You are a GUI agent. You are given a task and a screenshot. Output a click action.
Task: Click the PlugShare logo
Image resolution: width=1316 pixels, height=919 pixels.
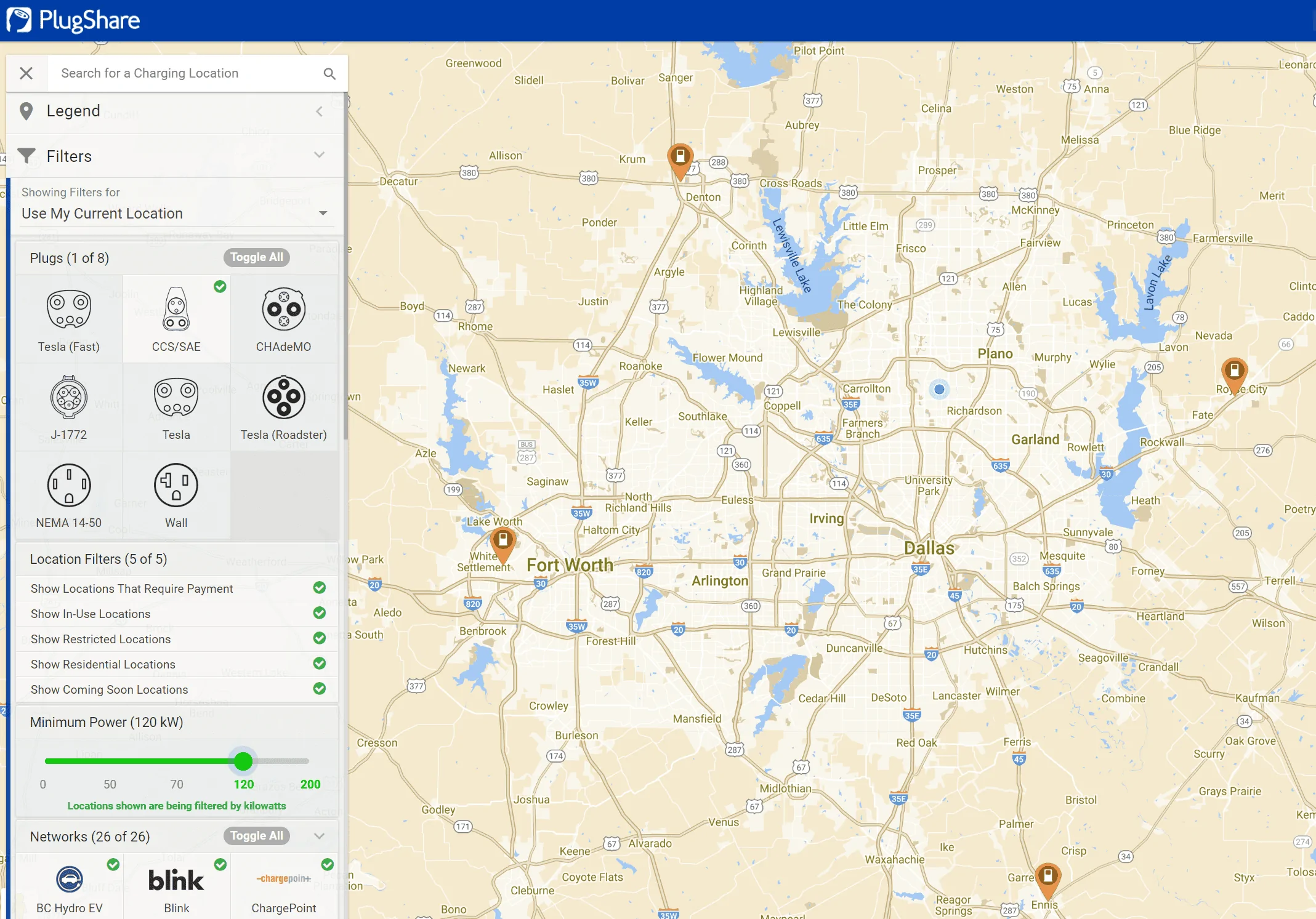pos(73,20)
